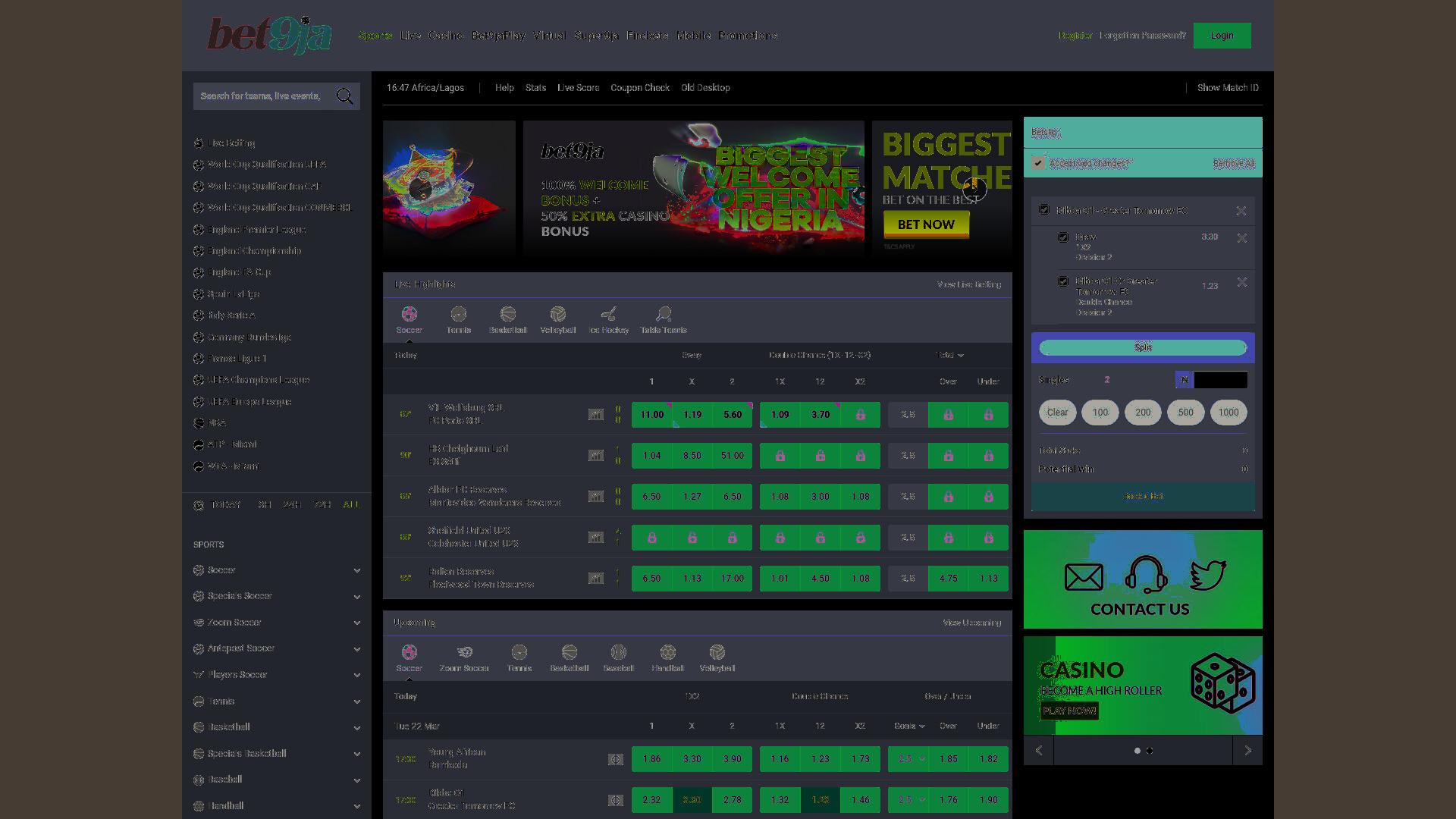Click the search magnifier icon
The height and width of the screenshot is (819, 1456).
pyautogui.click(x=345, y=96)
